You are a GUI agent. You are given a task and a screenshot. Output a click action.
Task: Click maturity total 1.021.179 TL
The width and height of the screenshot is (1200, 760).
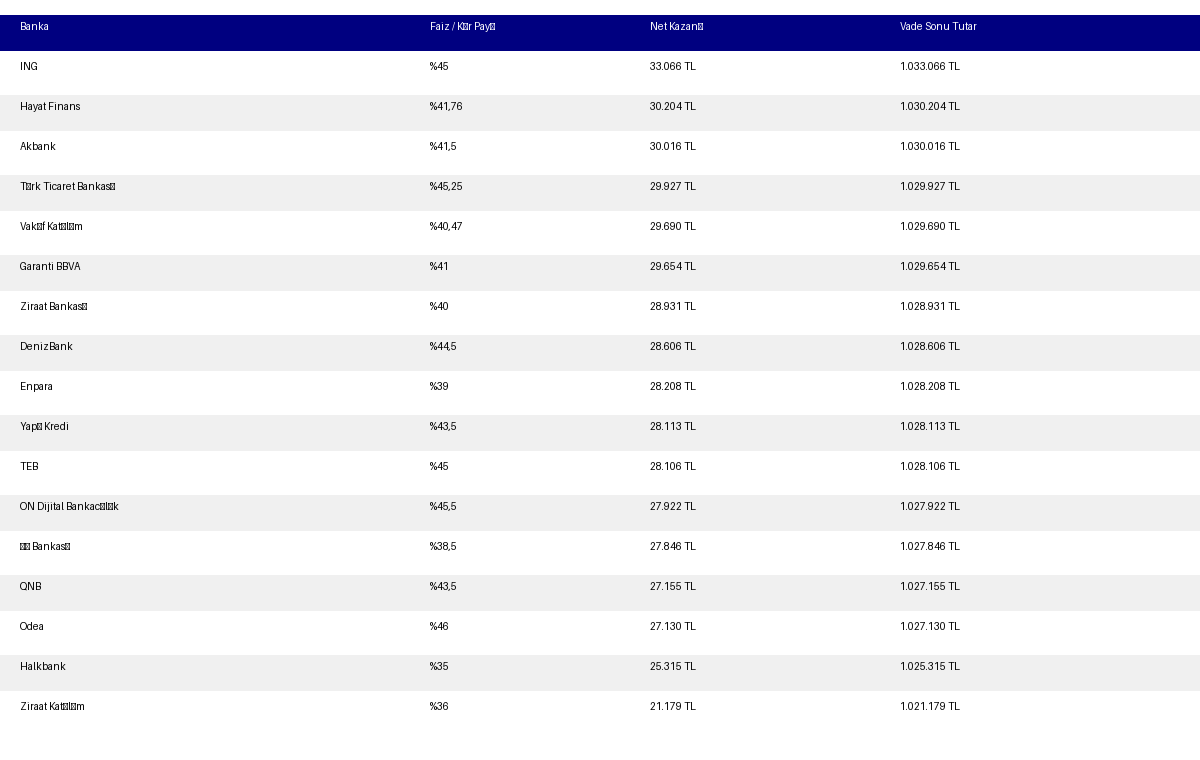(930, 707)
